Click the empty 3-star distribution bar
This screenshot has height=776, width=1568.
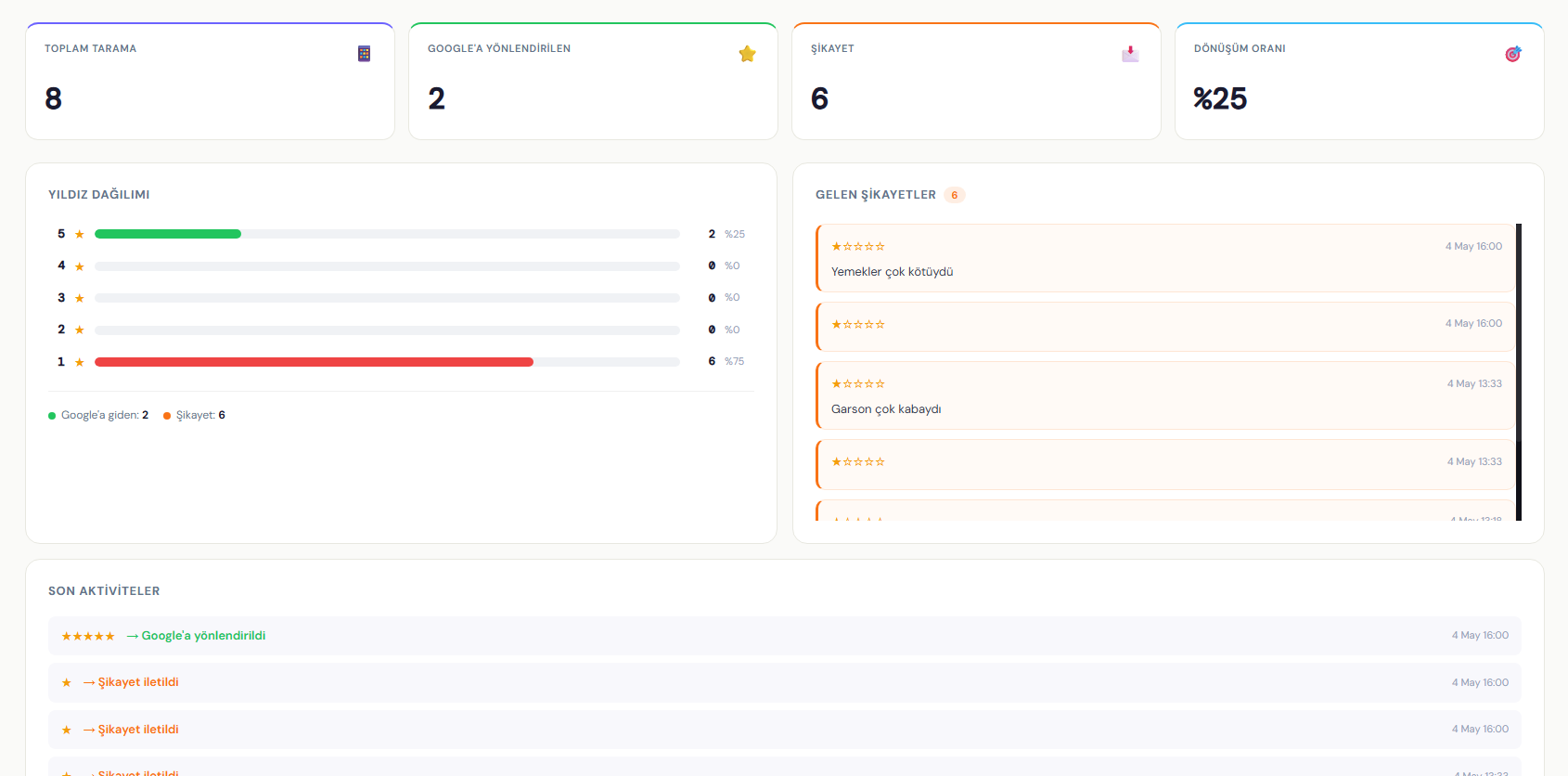click(387, 298)
